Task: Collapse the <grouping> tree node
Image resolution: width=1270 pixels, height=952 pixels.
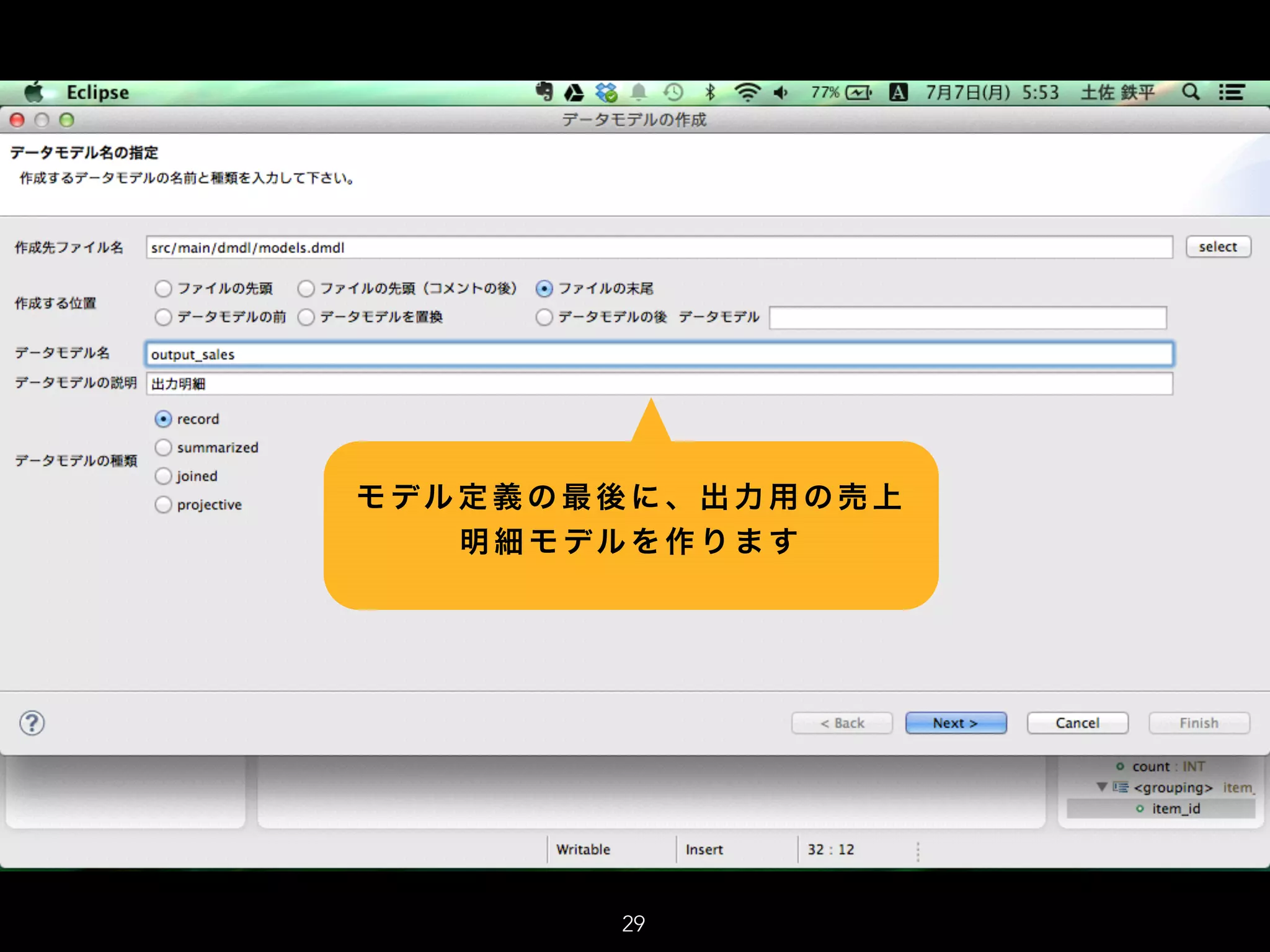Action: click(1101, 787)
